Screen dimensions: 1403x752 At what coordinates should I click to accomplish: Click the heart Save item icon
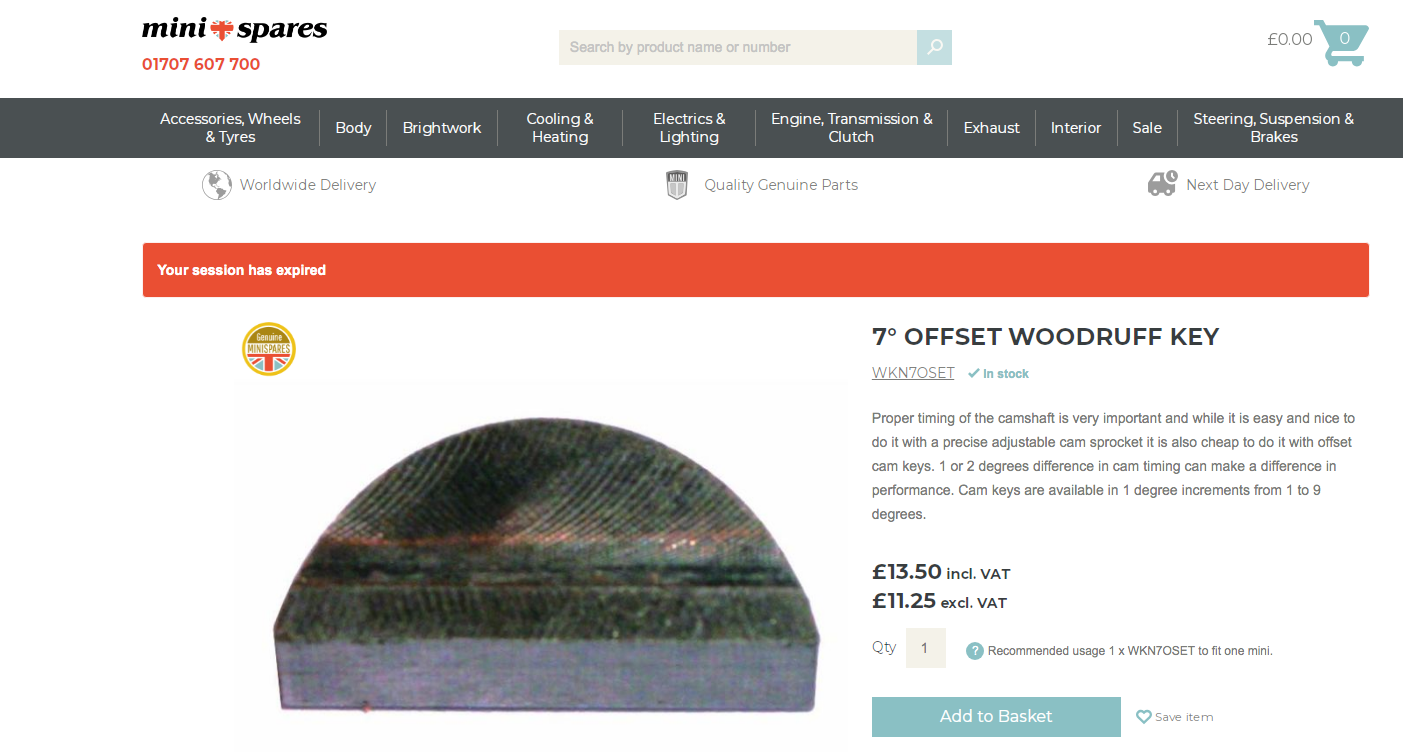(x=1144, y=717)
